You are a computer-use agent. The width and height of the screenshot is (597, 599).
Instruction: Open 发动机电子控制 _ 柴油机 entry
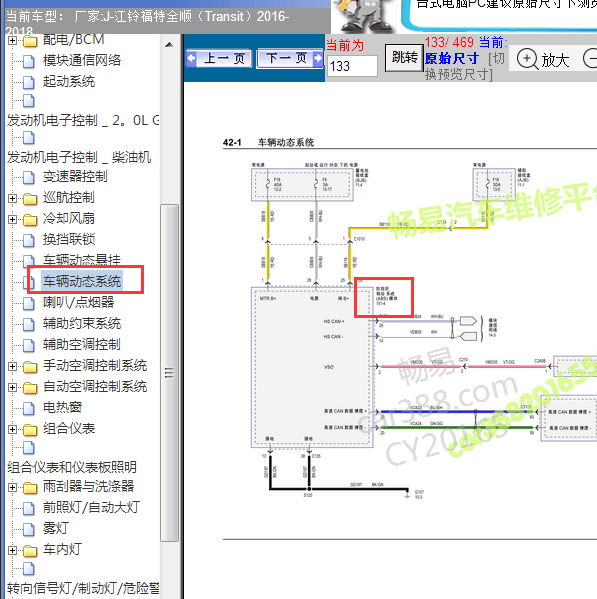coord(79,157)
